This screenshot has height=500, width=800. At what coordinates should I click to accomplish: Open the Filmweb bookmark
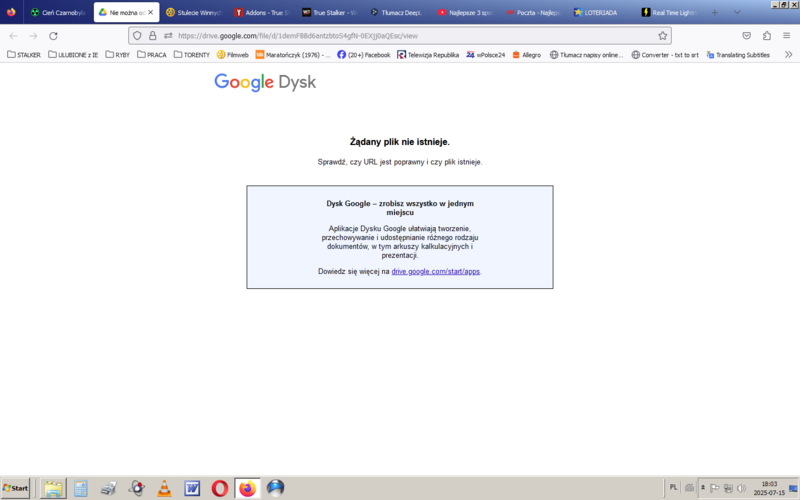pos(232,55)
